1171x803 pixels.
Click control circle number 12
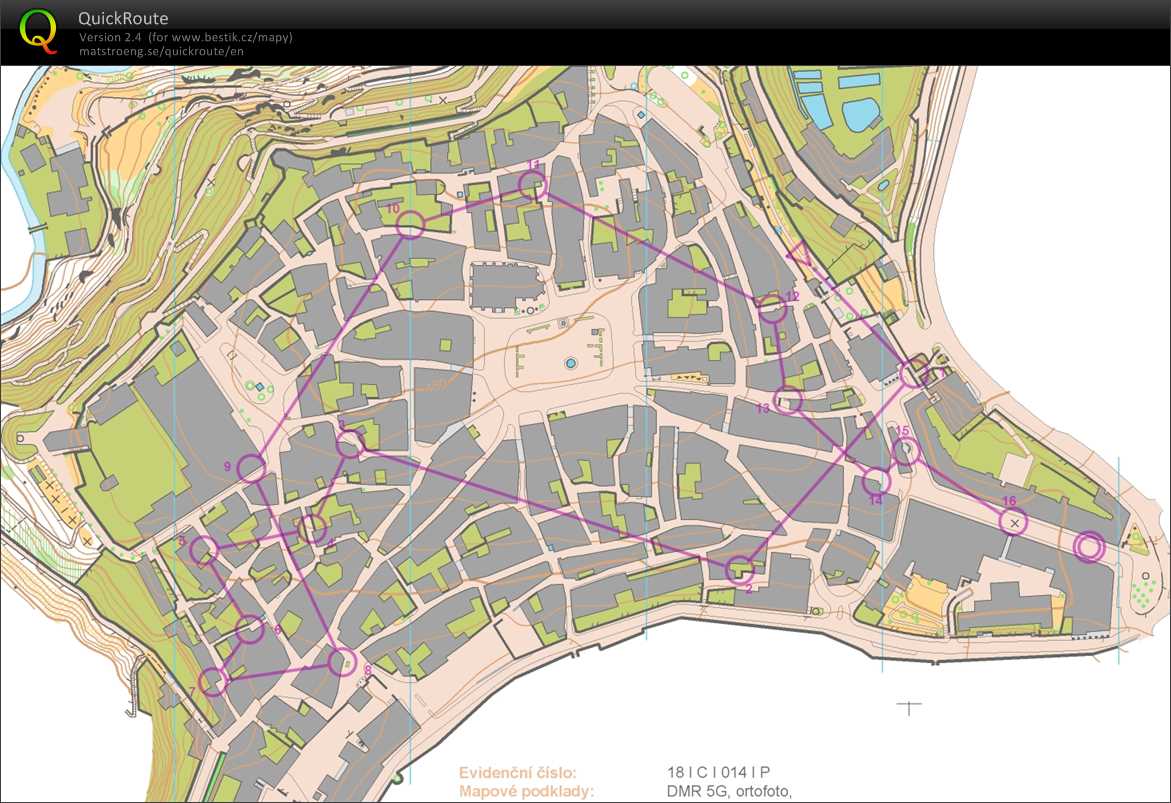point(772,309)
